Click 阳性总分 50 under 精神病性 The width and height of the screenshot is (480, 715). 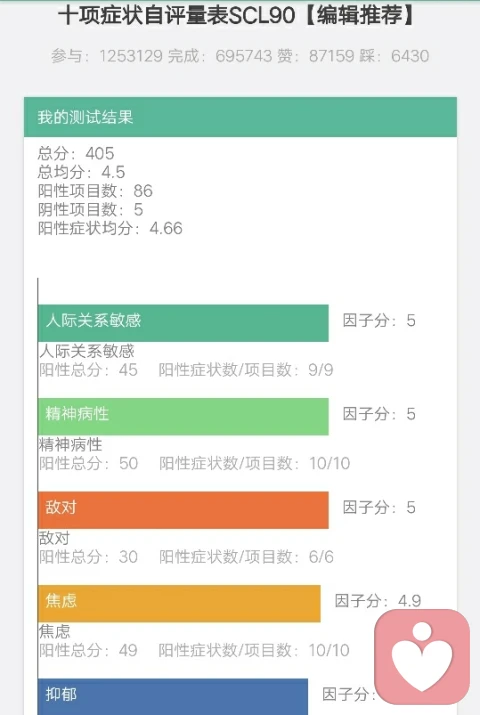pos(88,463)
